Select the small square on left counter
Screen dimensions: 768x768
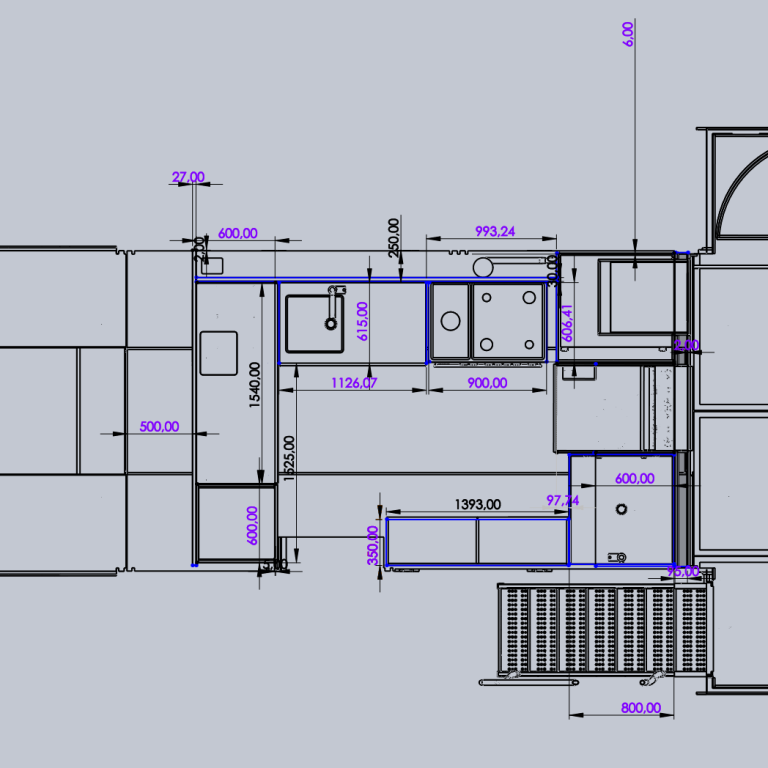218,353
